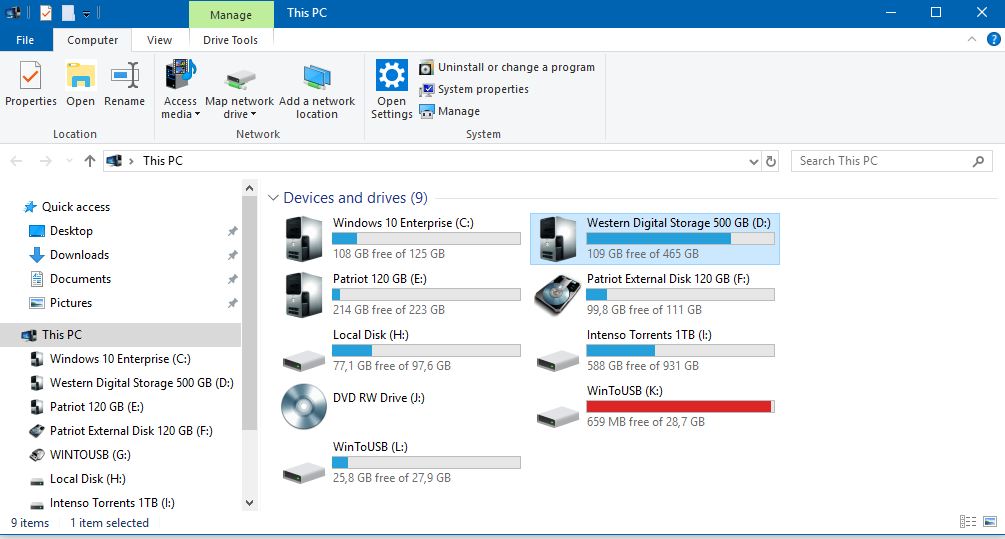Click System properties

coord(474,89)
